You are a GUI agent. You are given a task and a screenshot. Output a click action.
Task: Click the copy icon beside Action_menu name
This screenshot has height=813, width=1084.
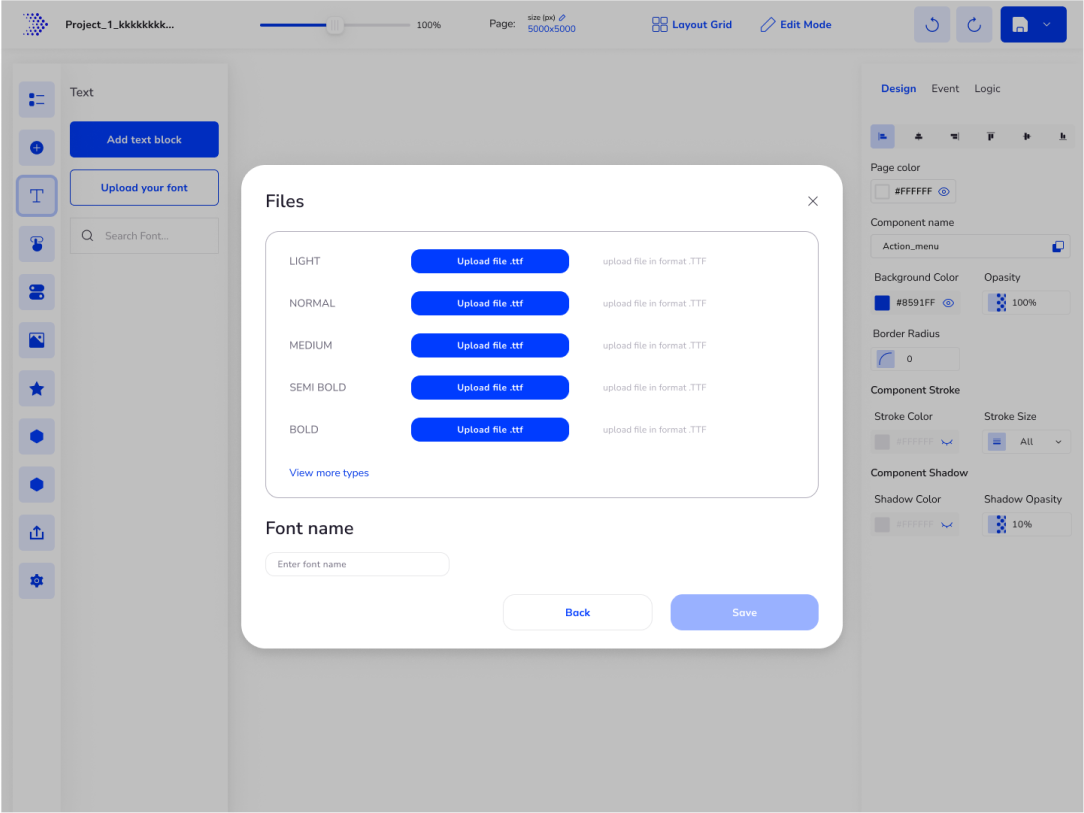pos(1055,245)
